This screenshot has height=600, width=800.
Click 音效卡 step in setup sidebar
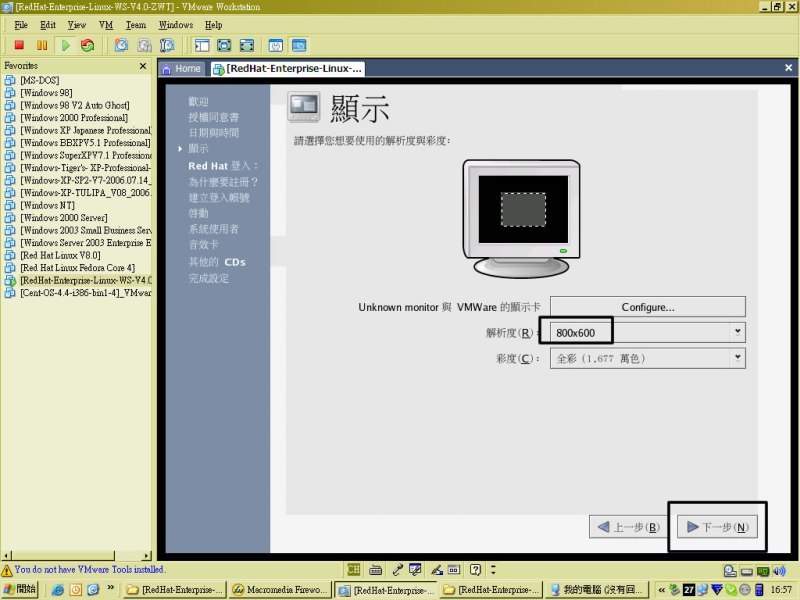click(x=203, y=245)
